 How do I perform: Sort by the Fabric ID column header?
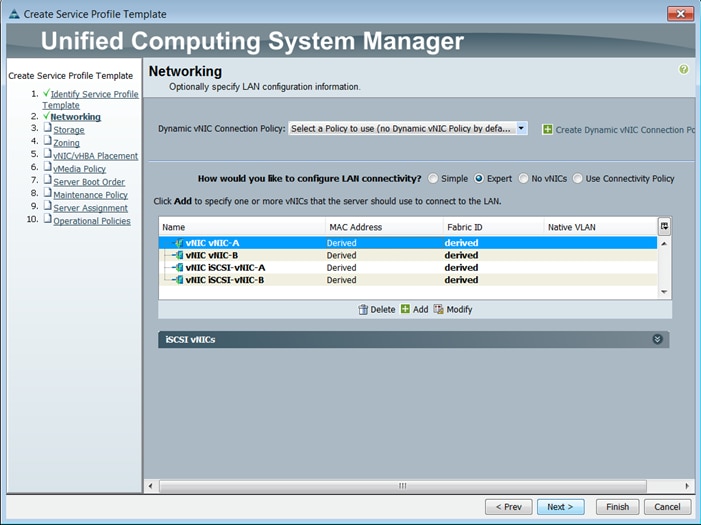[493, 227]
